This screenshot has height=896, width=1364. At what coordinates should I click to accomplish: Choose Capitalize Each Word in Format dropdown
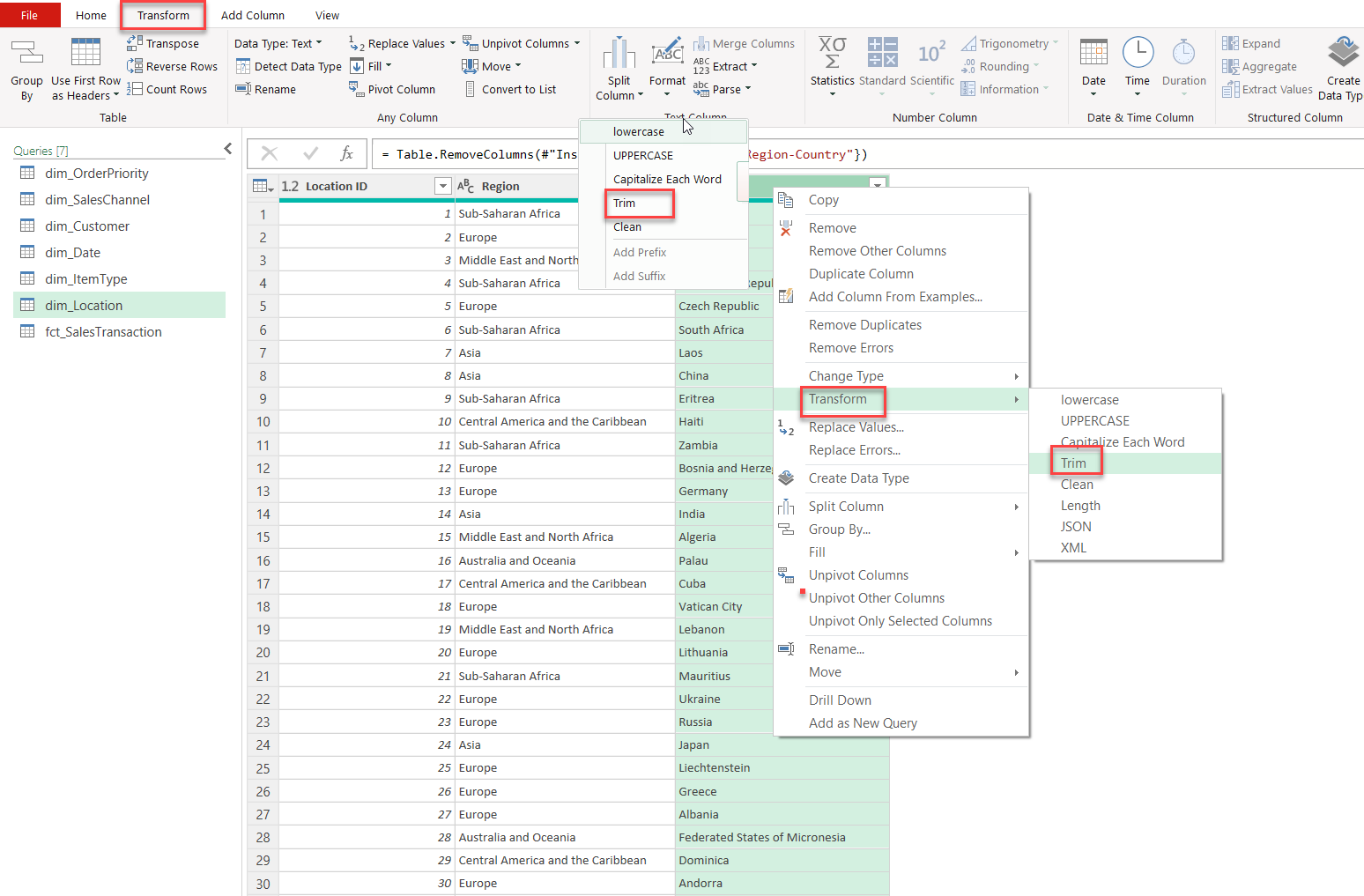667,179
